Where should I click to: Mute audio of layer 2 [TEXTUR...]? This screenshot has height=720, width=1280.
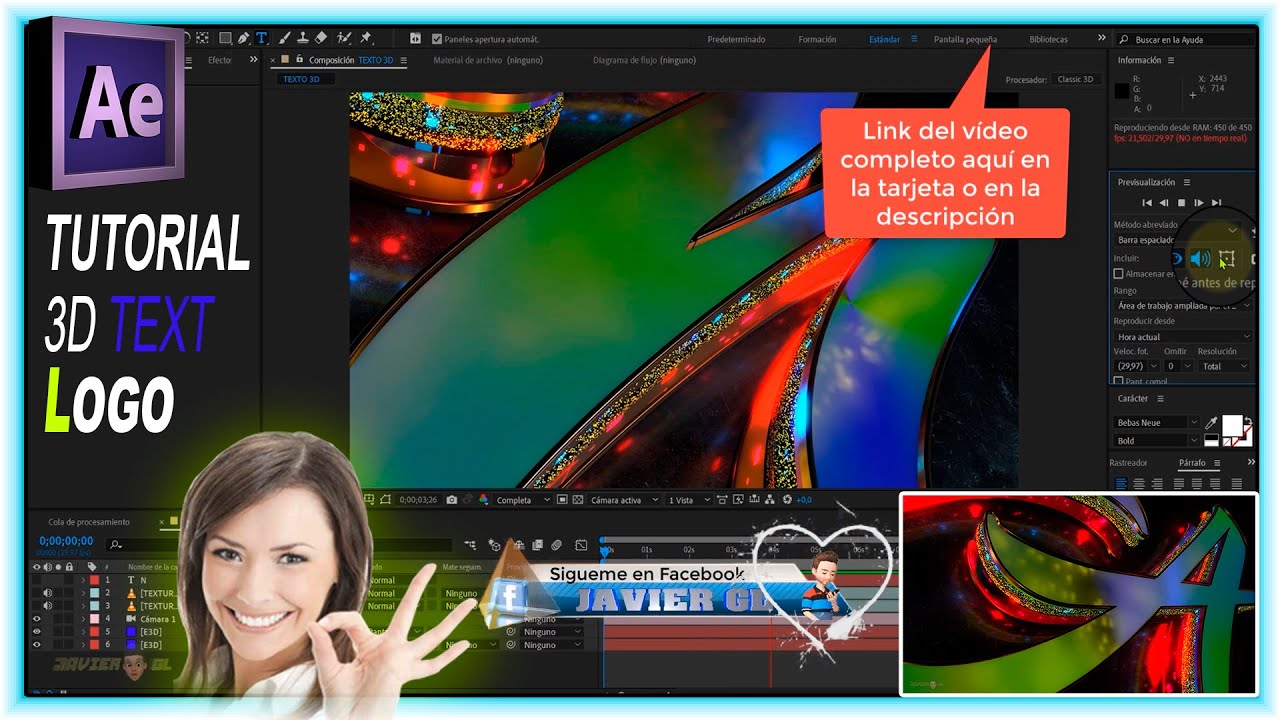click(x=48, y=593)
